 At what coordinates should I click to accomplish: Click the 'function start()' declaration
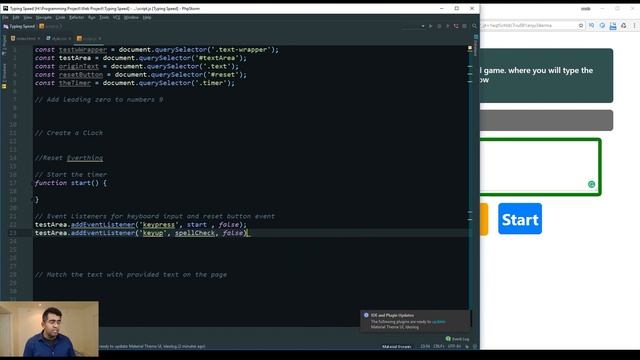[70, 183]
